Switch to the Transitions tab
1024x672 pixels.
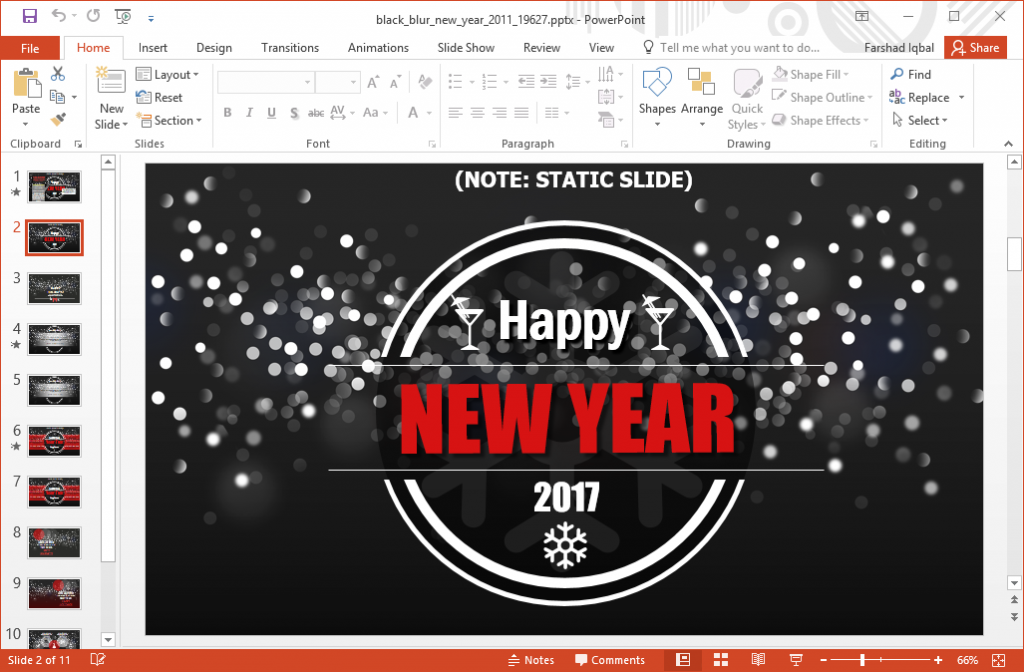pos(289,47)
